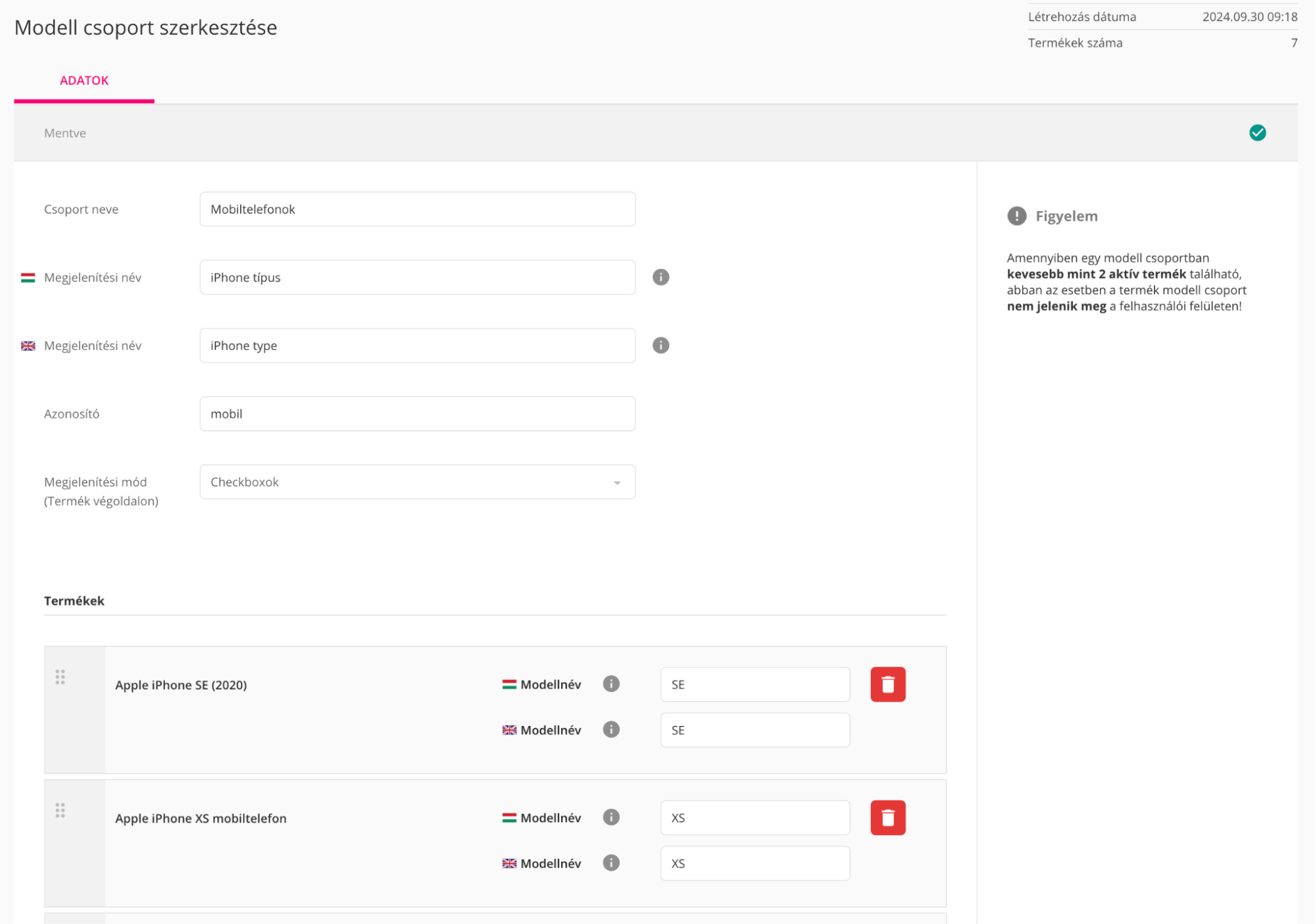Image resolution: width=1315 pixels, height=924 pixels.
Task: Focus the iPhone type display name field
Action: 417,345
